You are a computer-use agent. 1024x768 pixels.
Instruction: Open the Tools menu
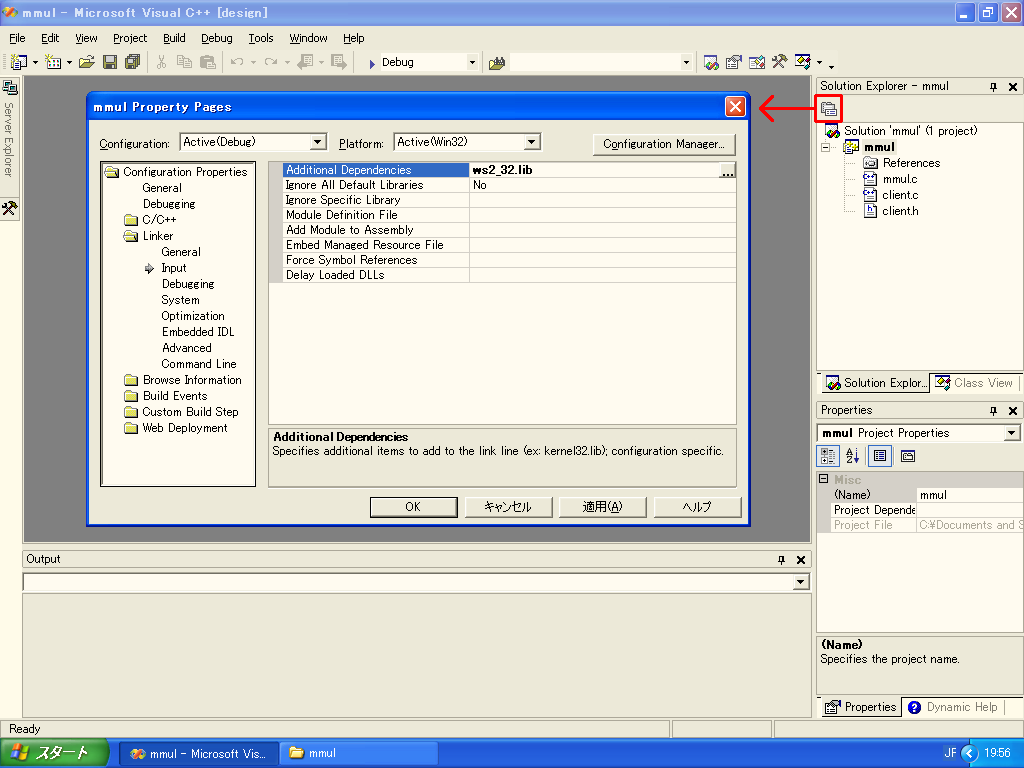261,39
